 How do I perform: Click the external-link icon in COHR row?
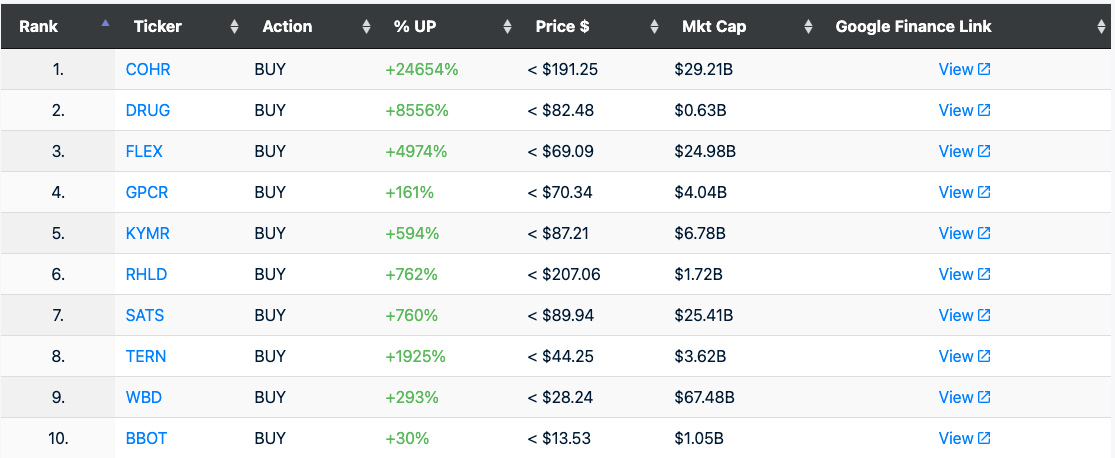(x=984, y=69)
